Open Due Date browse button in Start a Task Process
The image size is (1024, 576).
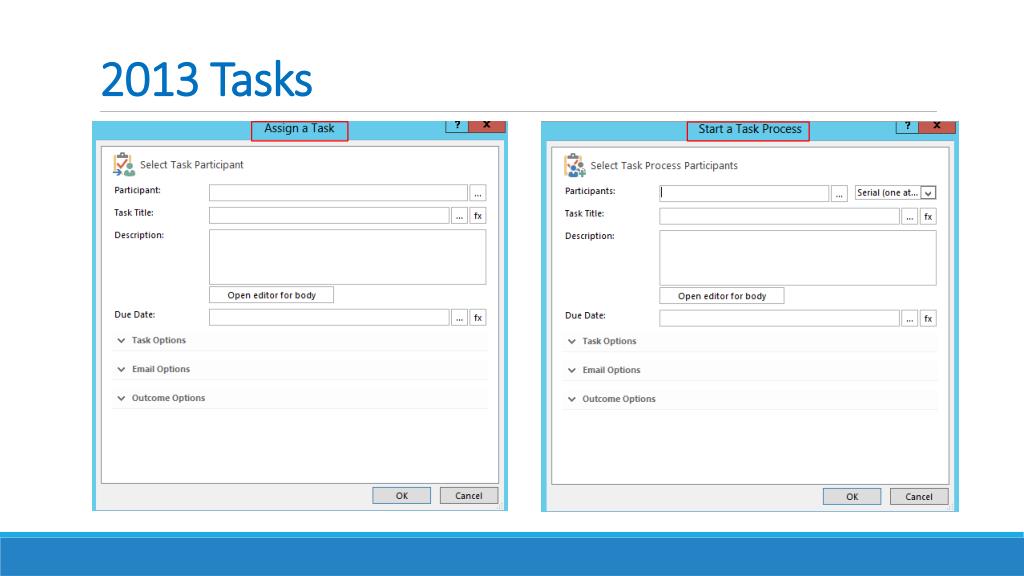coord(910,319)
